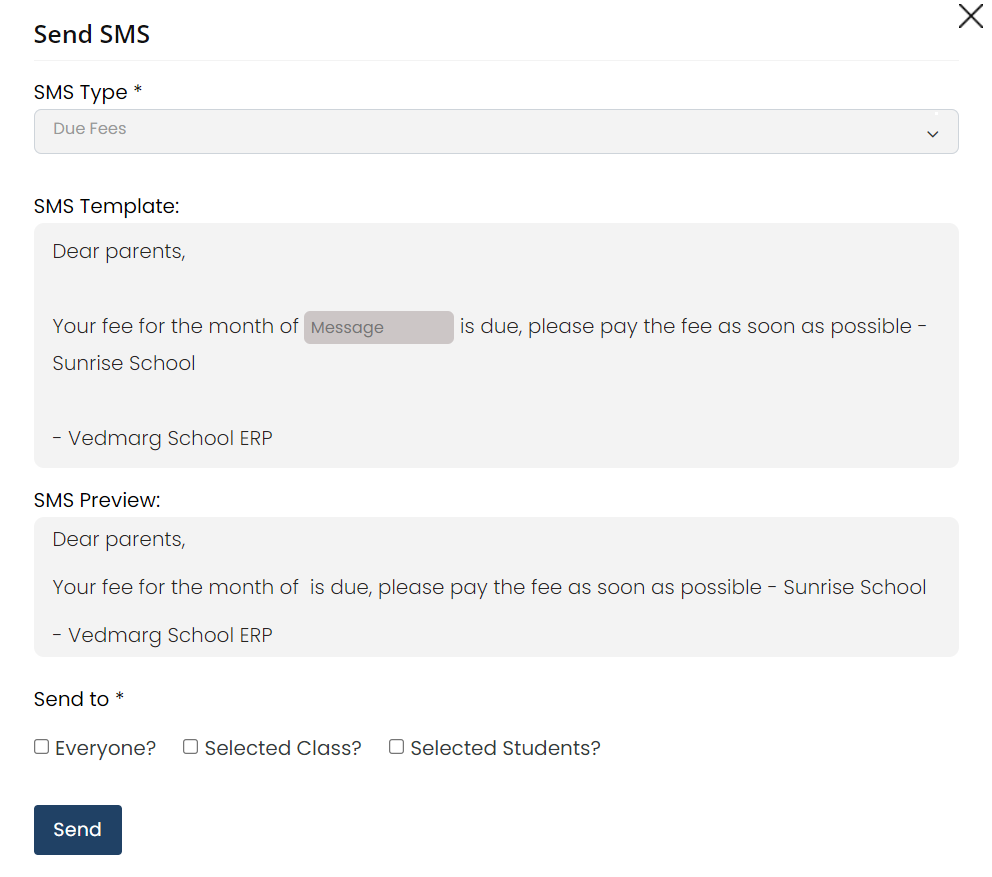Viewport: 992px width, 877px height.
Task: Collapse the Send SMS dialog chevron on Due Fees
Action: click(x=933, y=132)
